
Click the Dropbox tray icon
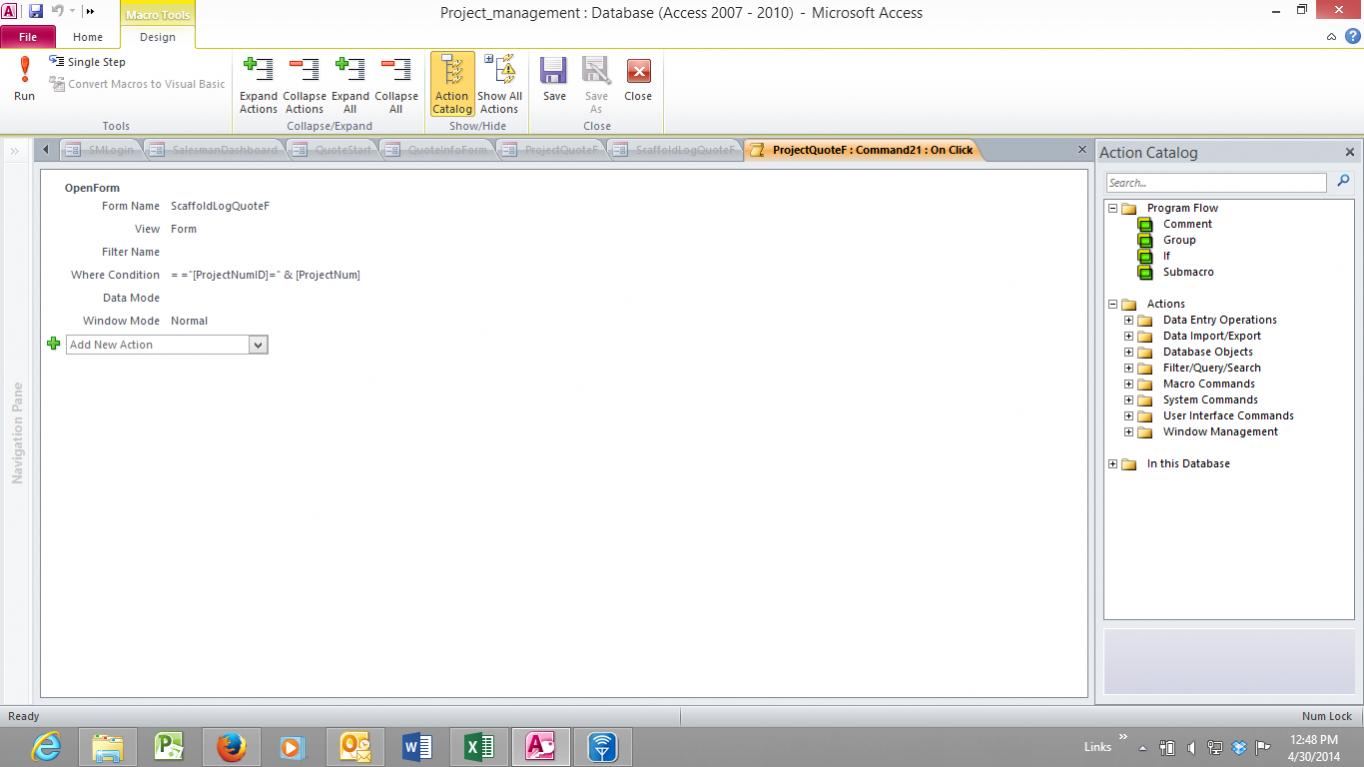[1239, 747]
